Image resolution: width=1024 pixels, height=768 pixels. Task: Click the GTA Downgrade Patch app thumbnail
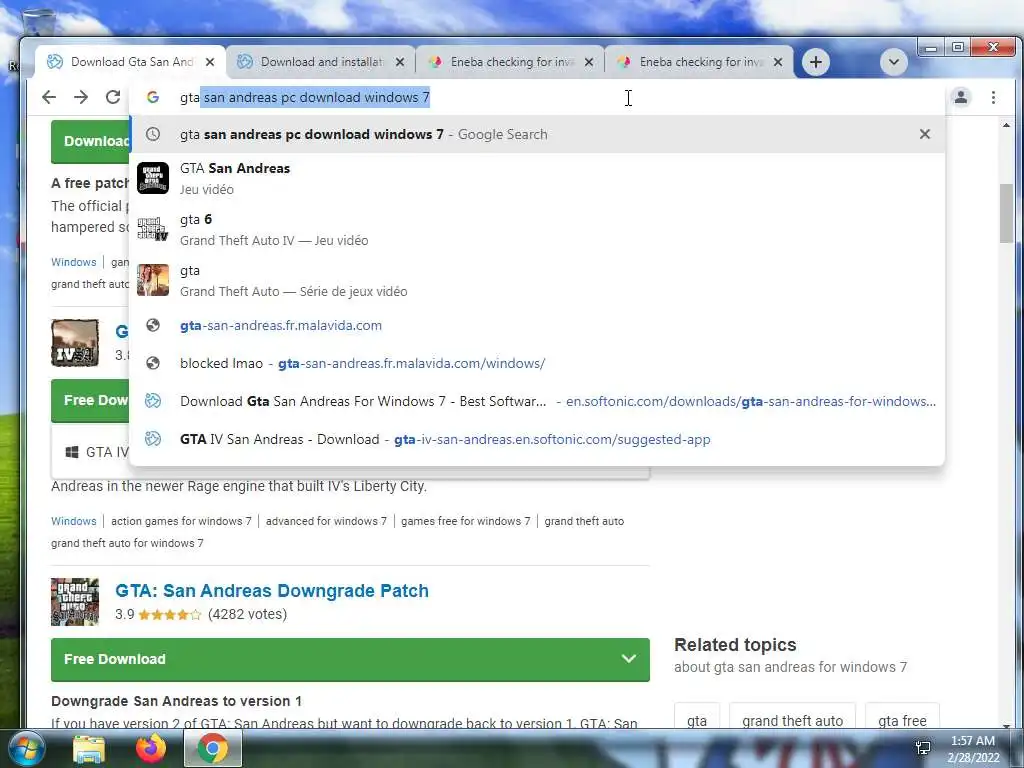click(x=75, y=601)
